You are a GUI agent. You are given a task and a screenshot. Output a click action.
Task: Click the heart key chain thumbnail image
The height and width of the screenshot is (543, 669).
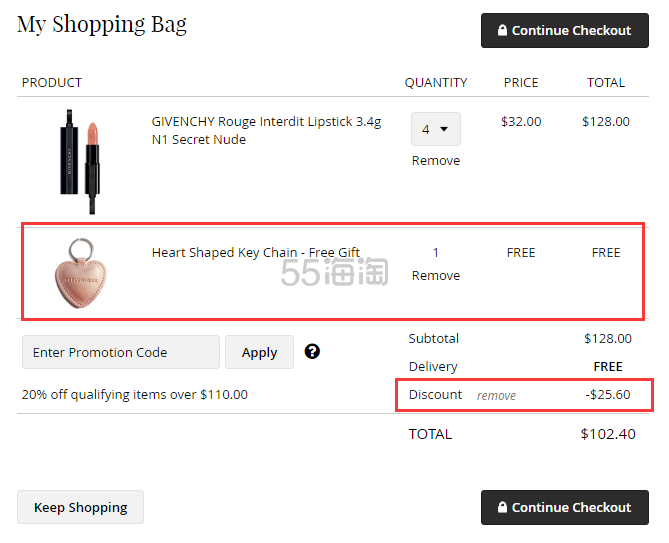pyautogui.click(x=81, y=273)
